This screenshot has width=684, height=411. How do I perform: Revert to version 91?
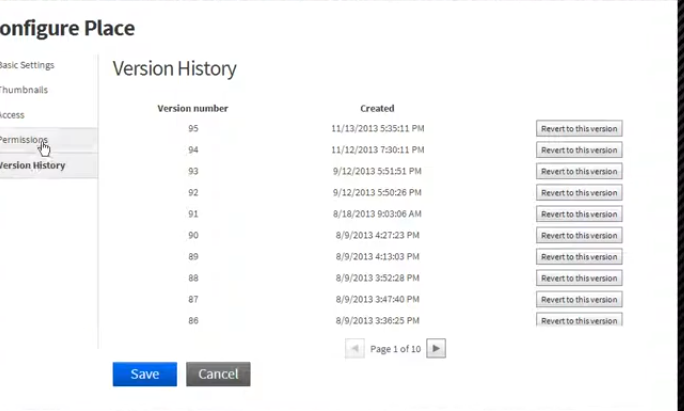point(579,214)
